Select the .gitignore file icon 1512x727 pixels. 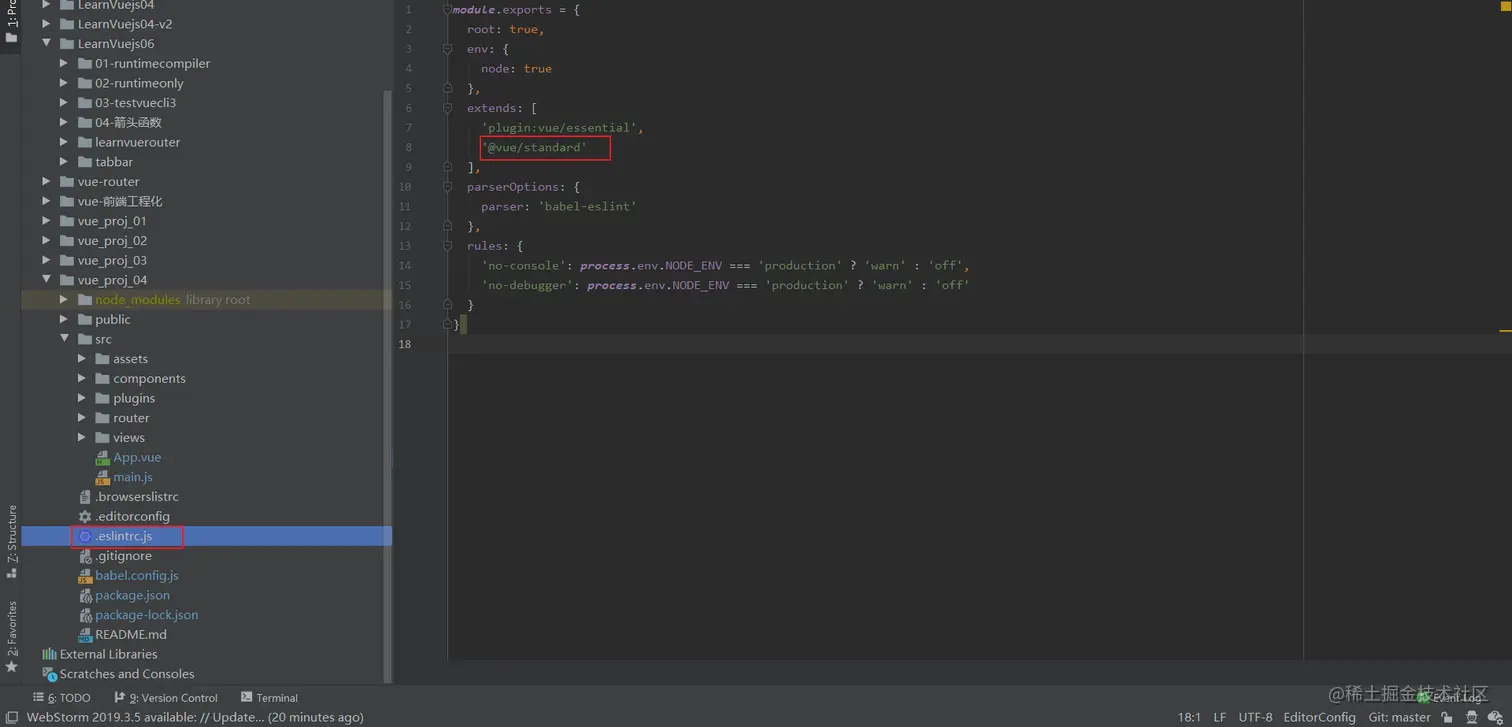click(85, 556)
